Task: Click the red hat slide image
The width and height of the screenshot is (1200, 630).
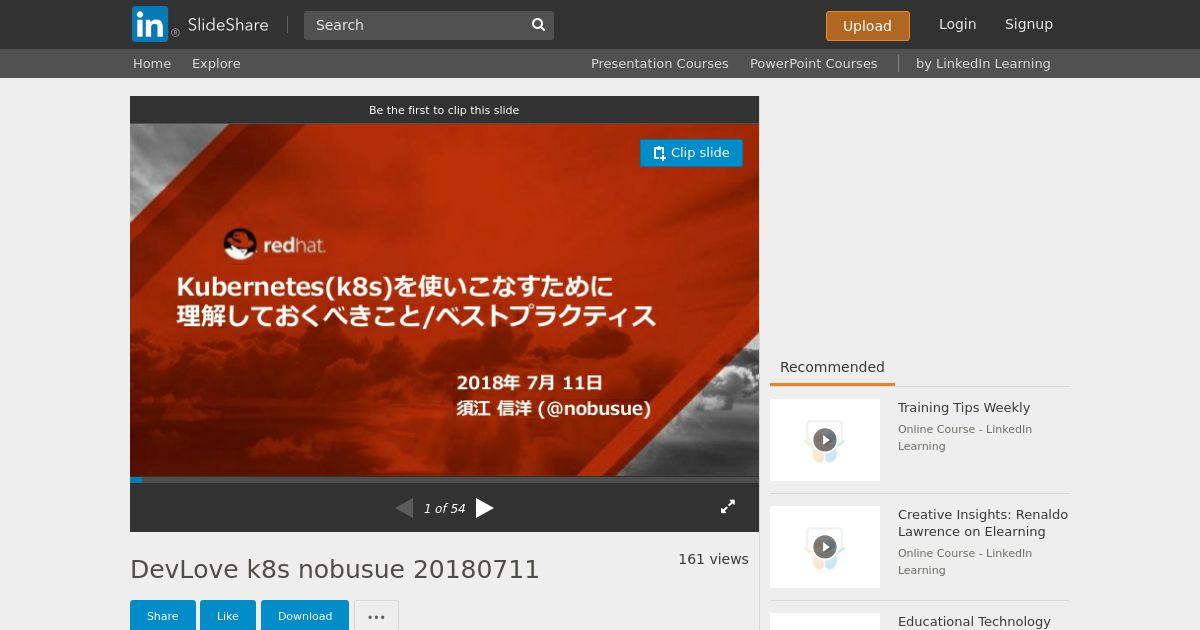Action: [x=444, y=300]
